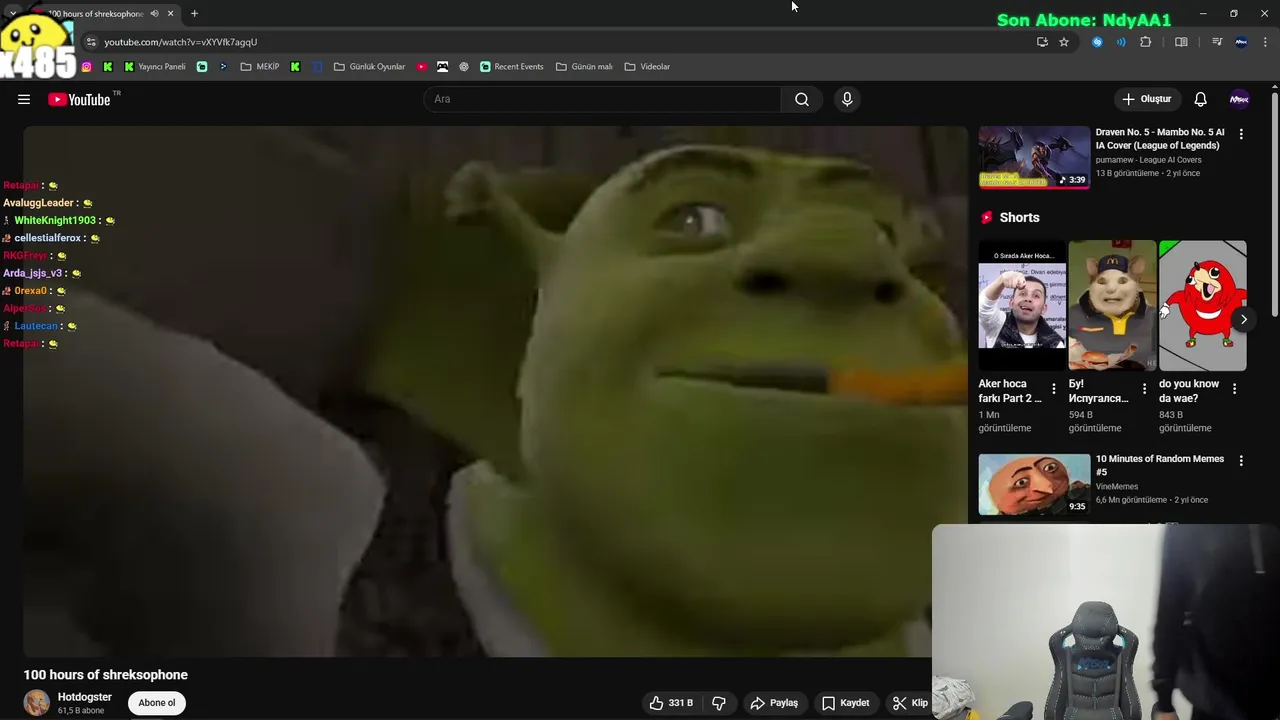The height and width of the screenshot is (720, 1280).
Task: Open the Бу! Испугался short thumbnail
Action: click(x=1112, y=305)
